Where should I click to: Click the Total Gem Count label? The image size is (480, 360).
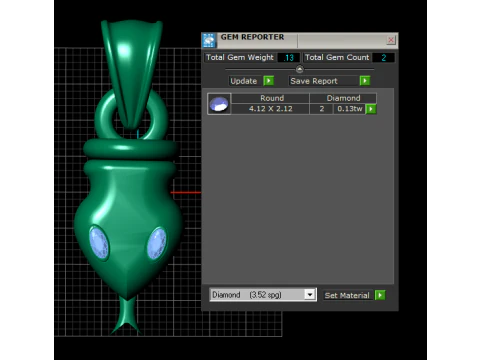(x=337, y=57)
